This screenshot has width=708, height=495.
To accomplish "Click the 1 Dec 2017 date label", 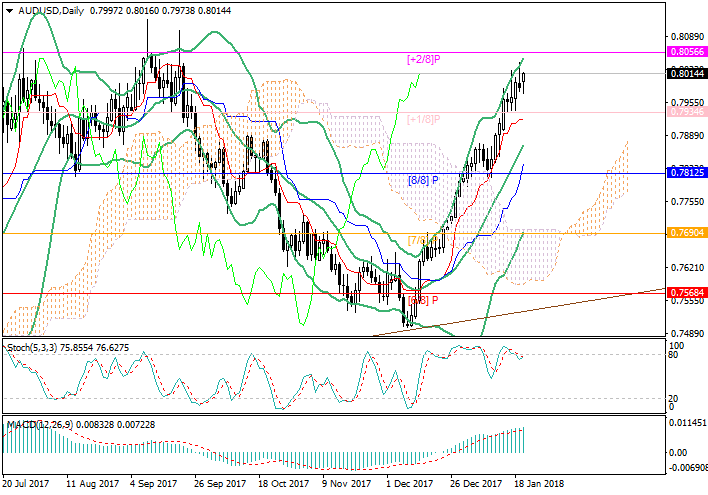I will point(410,484).
